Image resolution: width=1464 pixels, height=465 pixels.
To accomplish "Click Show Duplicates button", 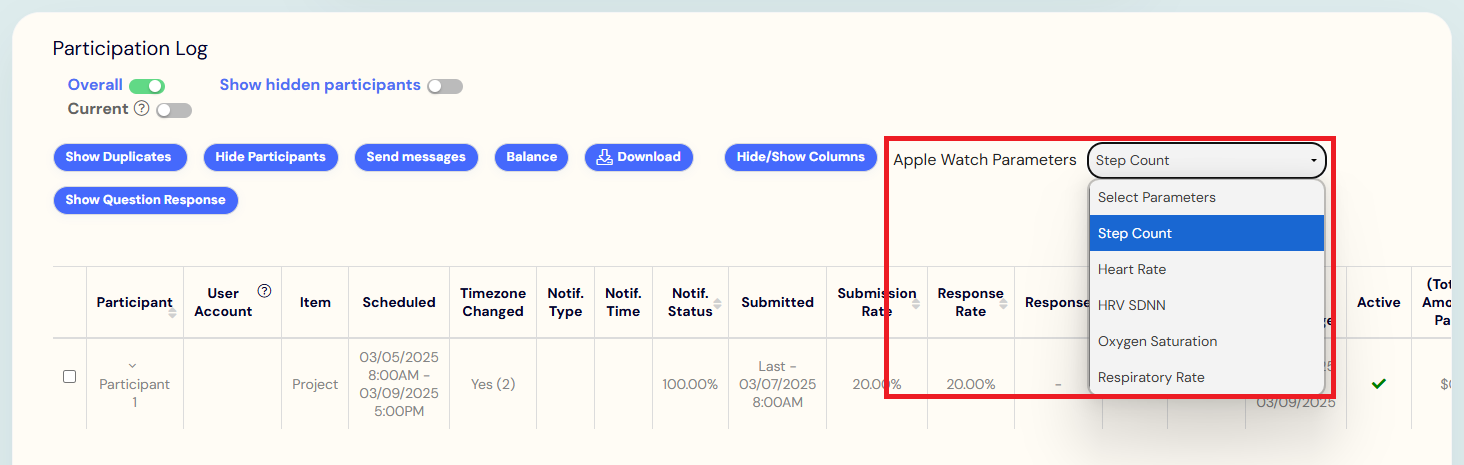I will pyautogui.click(x=119, y=157).
